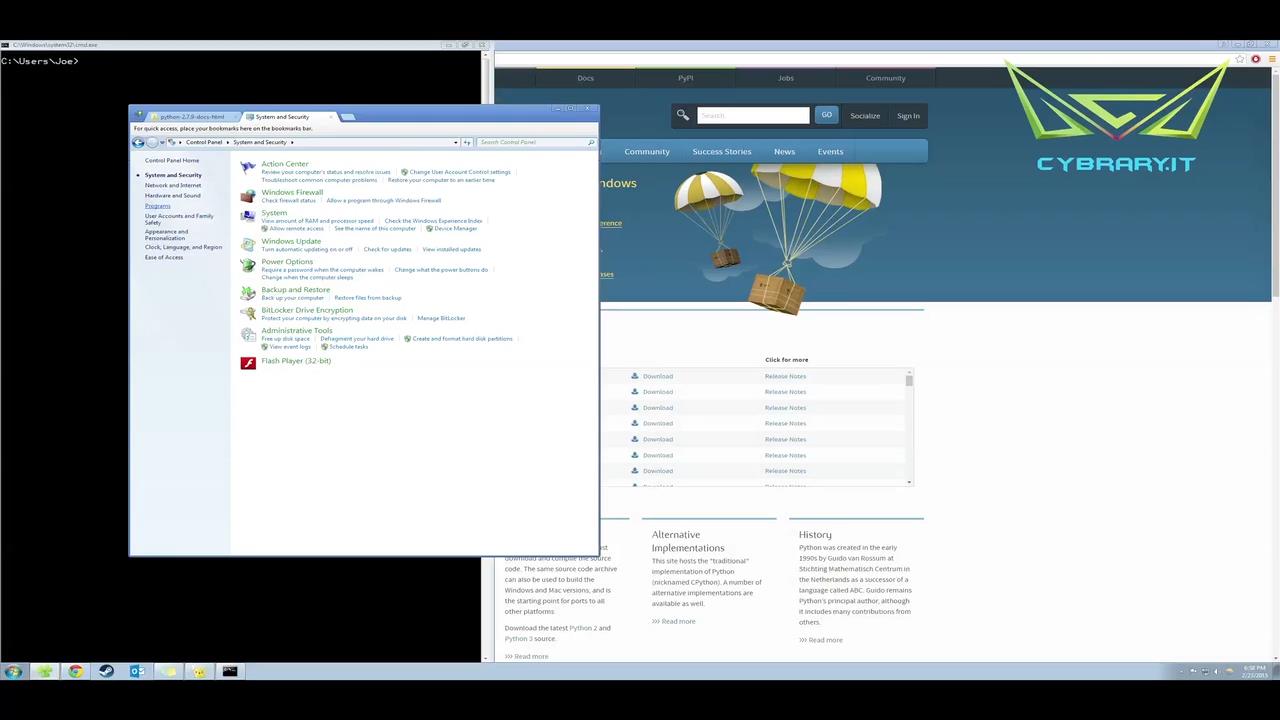Click into the python.org Search field
Screen dimensions: 1280x720
[x=753, y=115]
